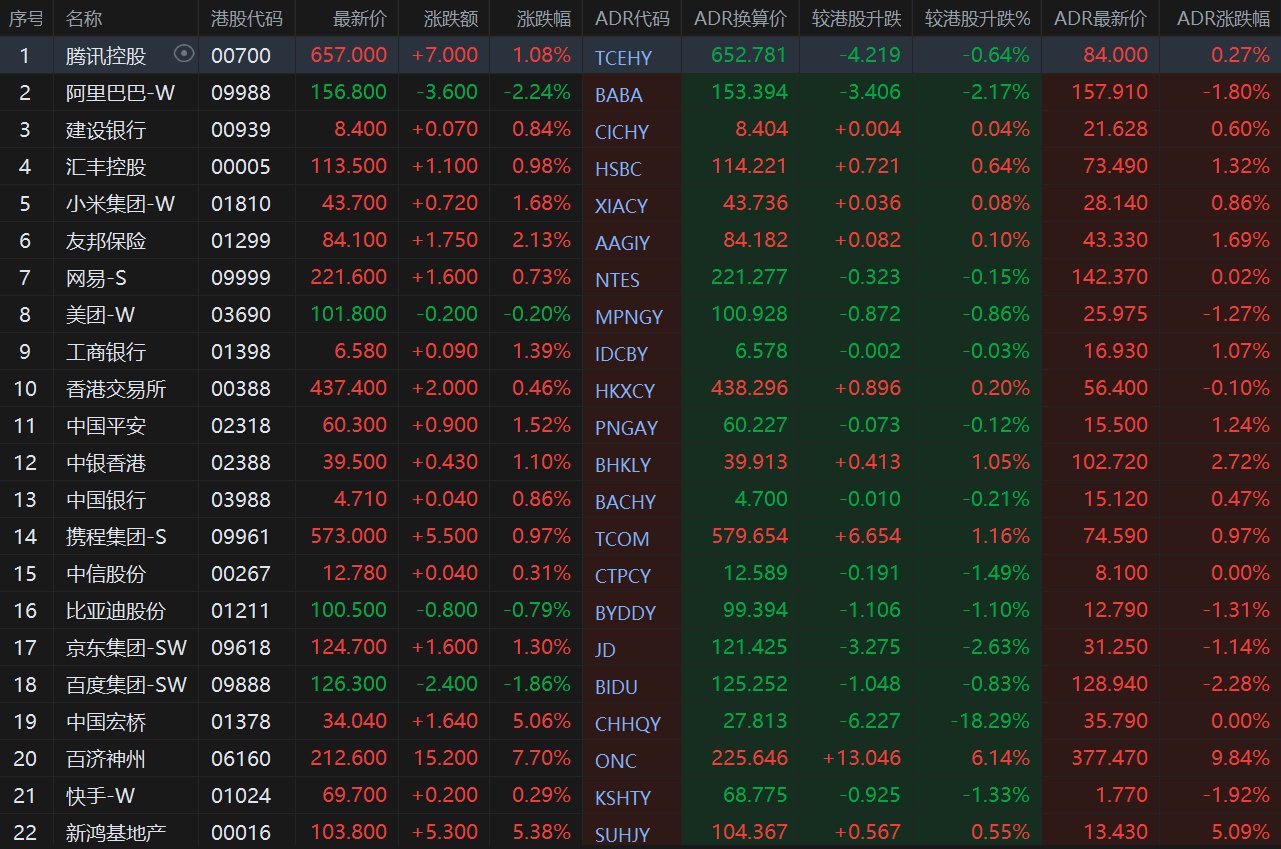The width and height of the screenshot is (1281, 849).
Task: Select the 百济神州 row
Action: pyautogui.click(x=106, y=759)
